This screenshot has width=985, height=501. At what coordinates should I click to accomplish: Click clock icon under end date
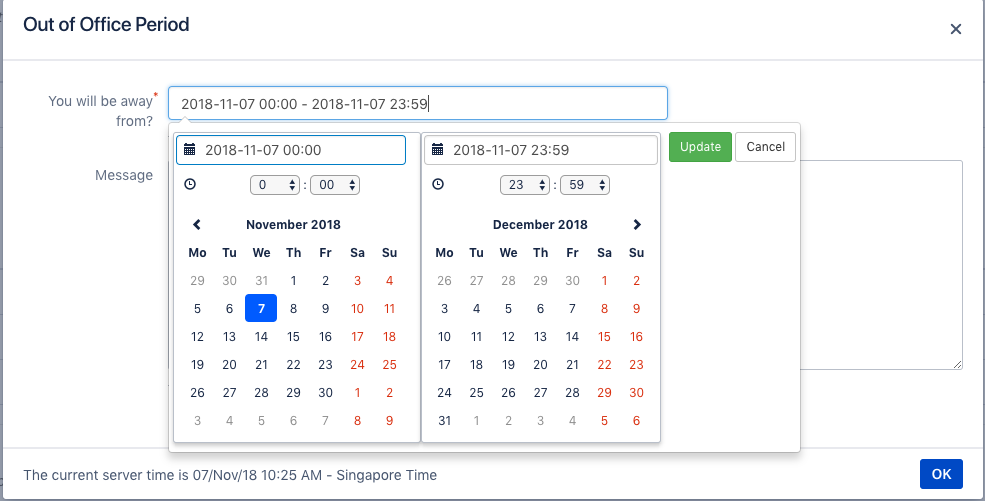[x=437, y=184]
